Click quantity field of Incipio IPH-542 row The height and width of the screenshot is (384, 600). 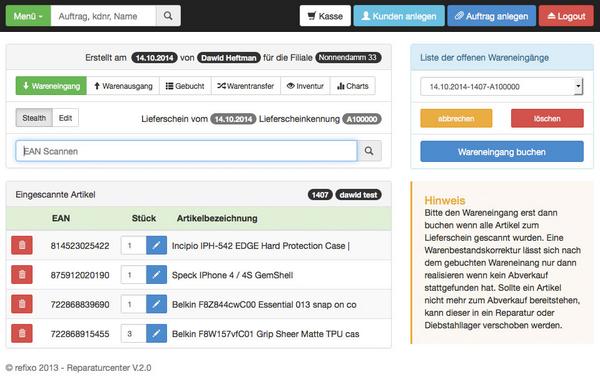[133, 245]
